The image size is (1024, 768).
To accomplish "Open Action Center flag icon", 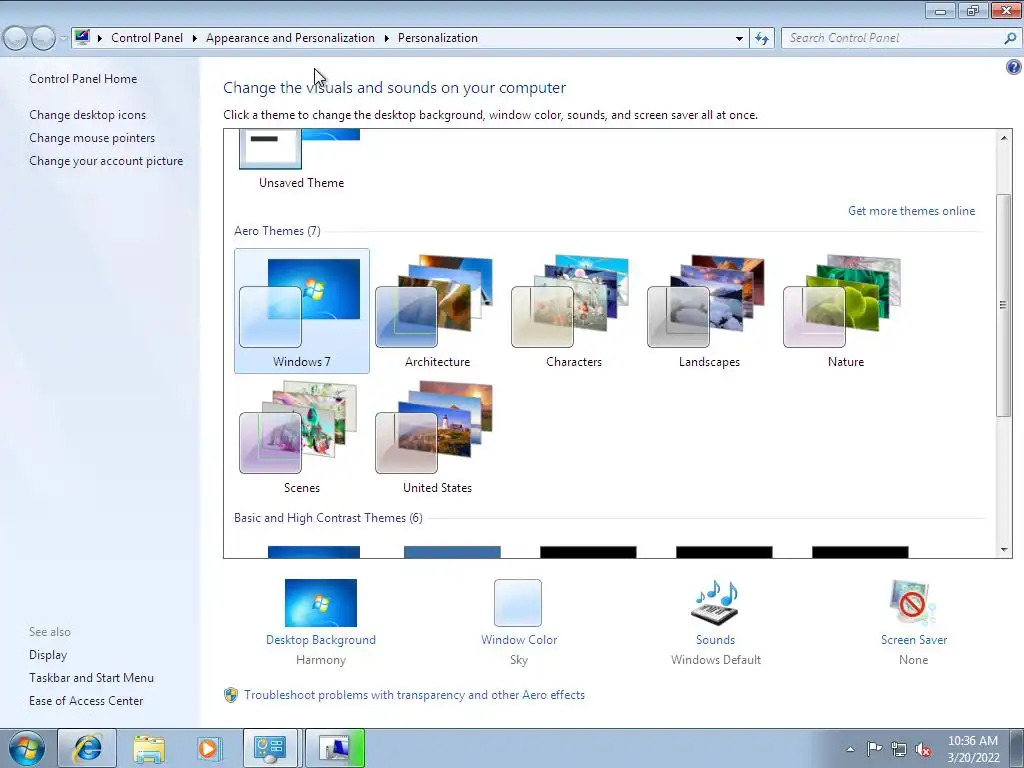I will (874, 749).
